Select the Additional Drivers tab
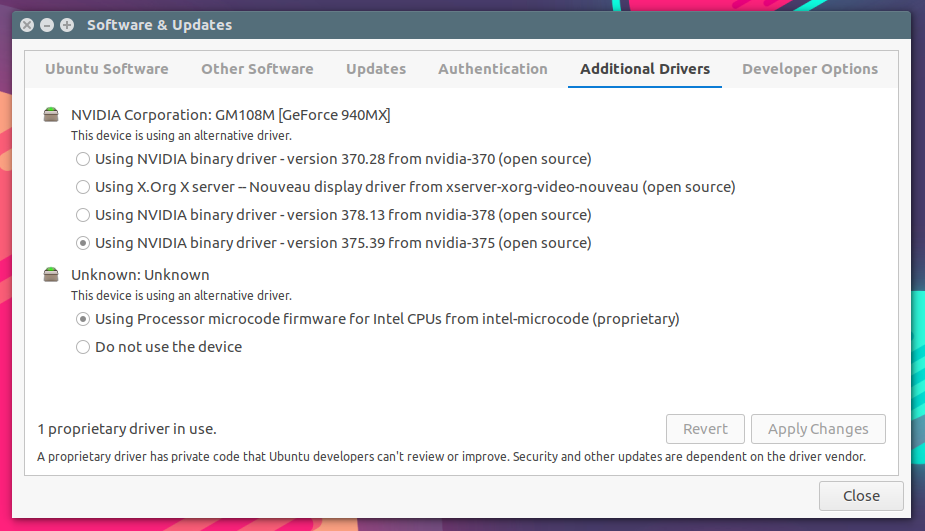 tap(645, 69)
